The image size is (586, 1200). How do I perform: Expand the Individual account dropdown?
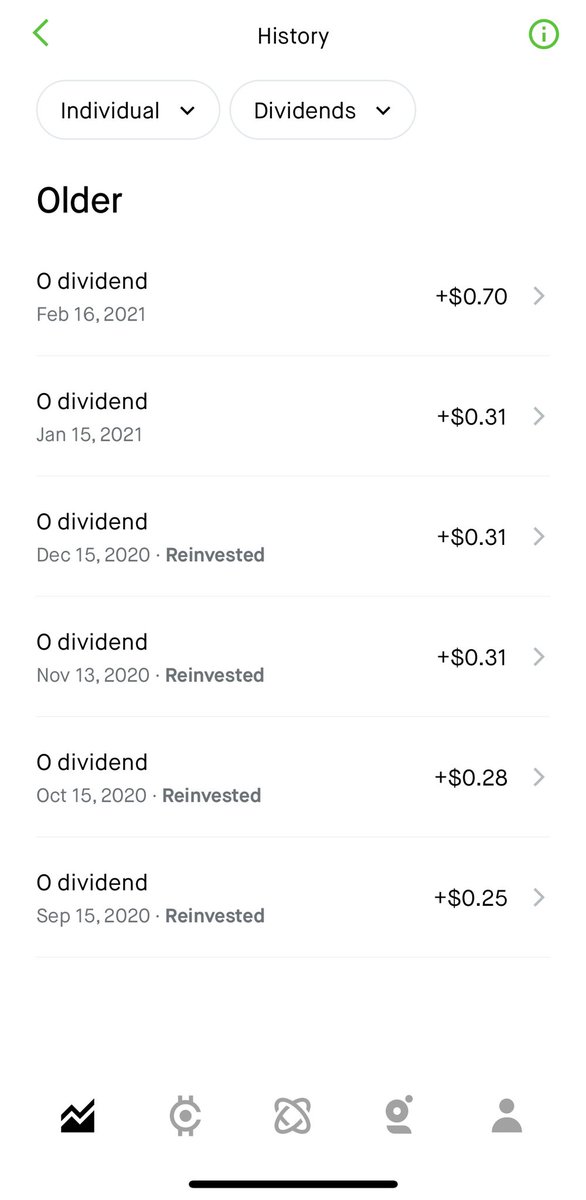click(128, 110)
